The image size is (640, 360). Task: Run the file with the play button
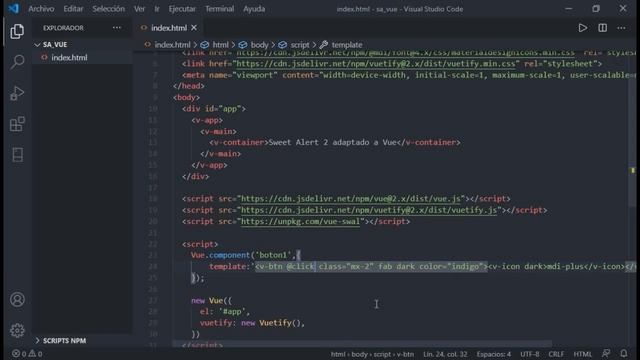point(582,28)
